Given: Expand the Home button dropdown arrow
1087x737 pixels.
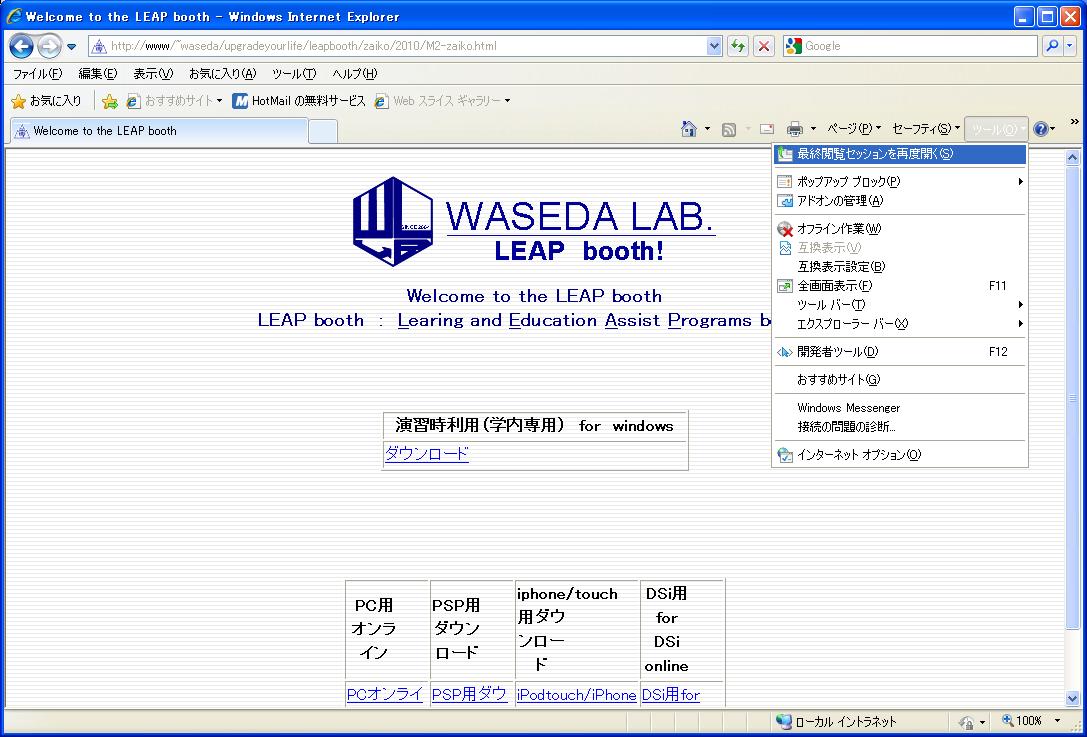Looking at the screenshot, I should 707,129.
